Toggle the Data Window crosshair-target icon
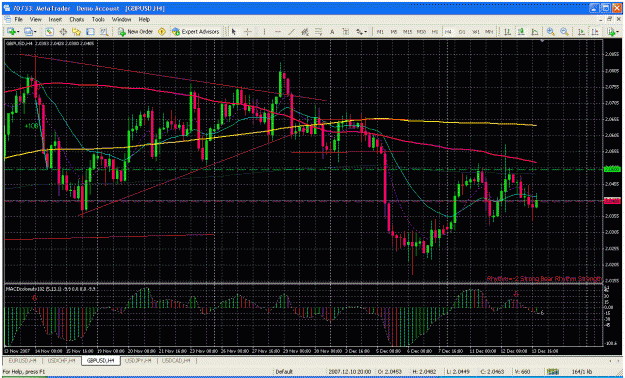 tap(63, 32)
